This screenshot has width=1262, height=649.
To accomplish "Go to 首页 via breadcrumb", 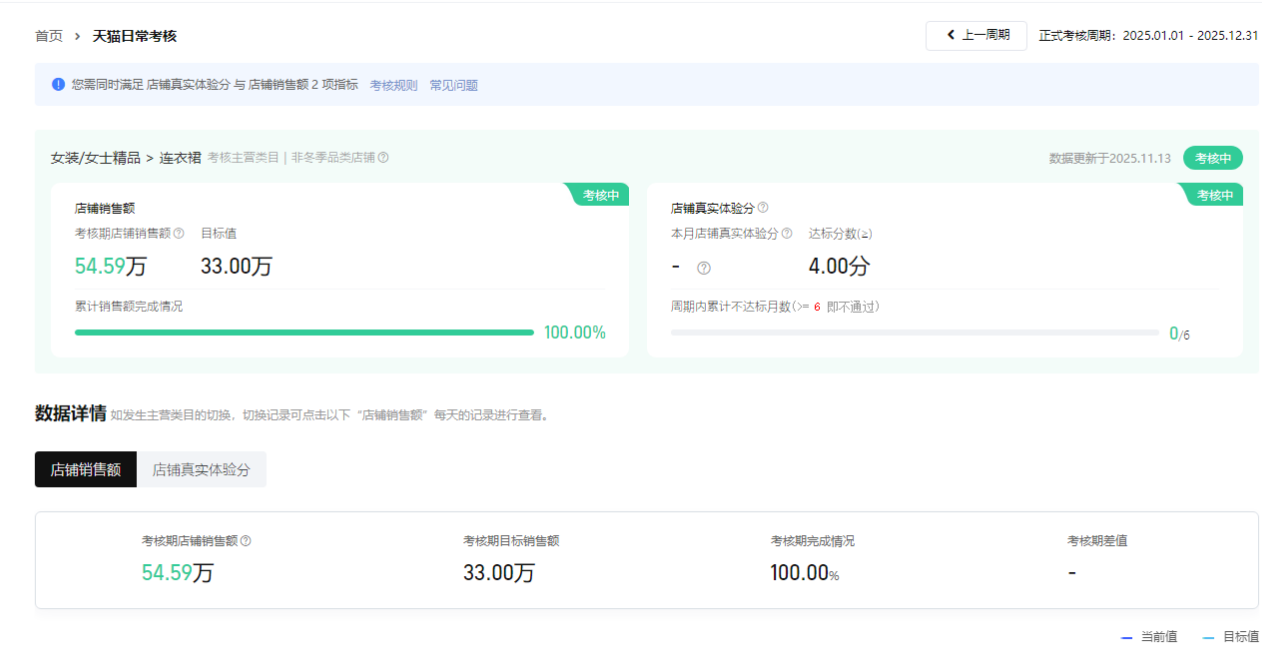I will (x=48, y=36).
